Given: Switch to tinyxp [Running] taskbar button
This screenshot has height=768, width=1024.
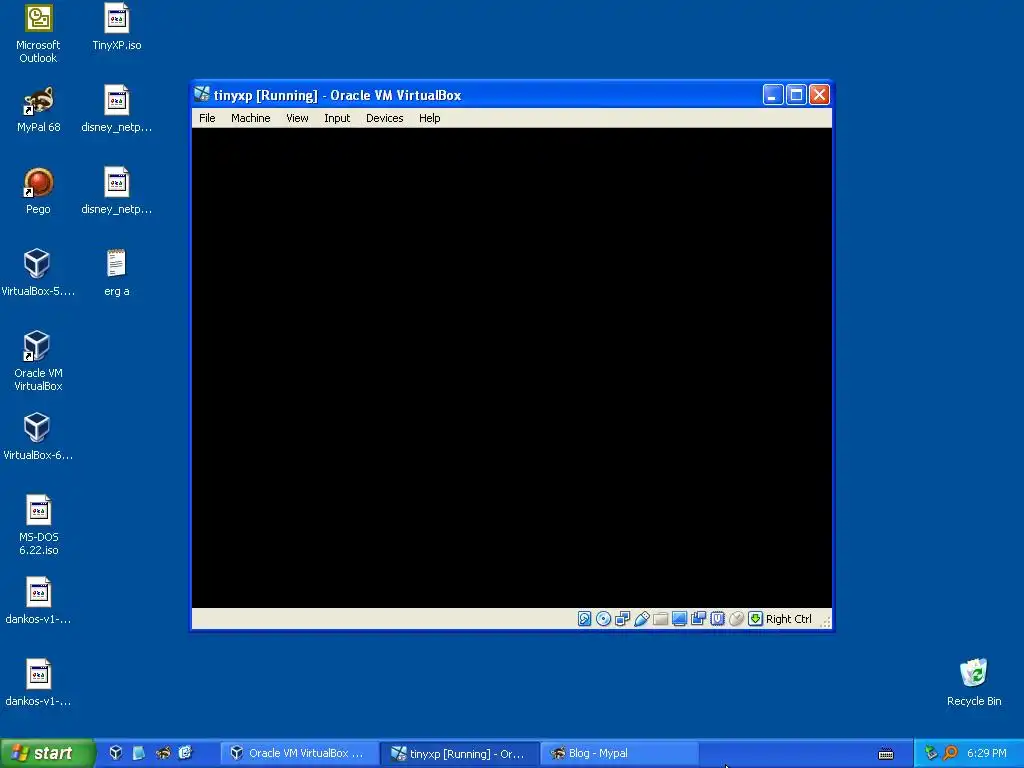Looking at the screenshot, I should [460, 754].
